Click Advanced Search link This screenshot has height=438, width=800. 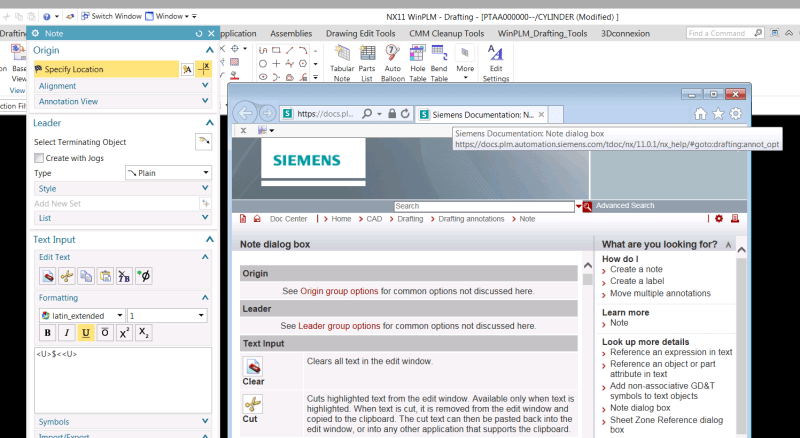625,206
